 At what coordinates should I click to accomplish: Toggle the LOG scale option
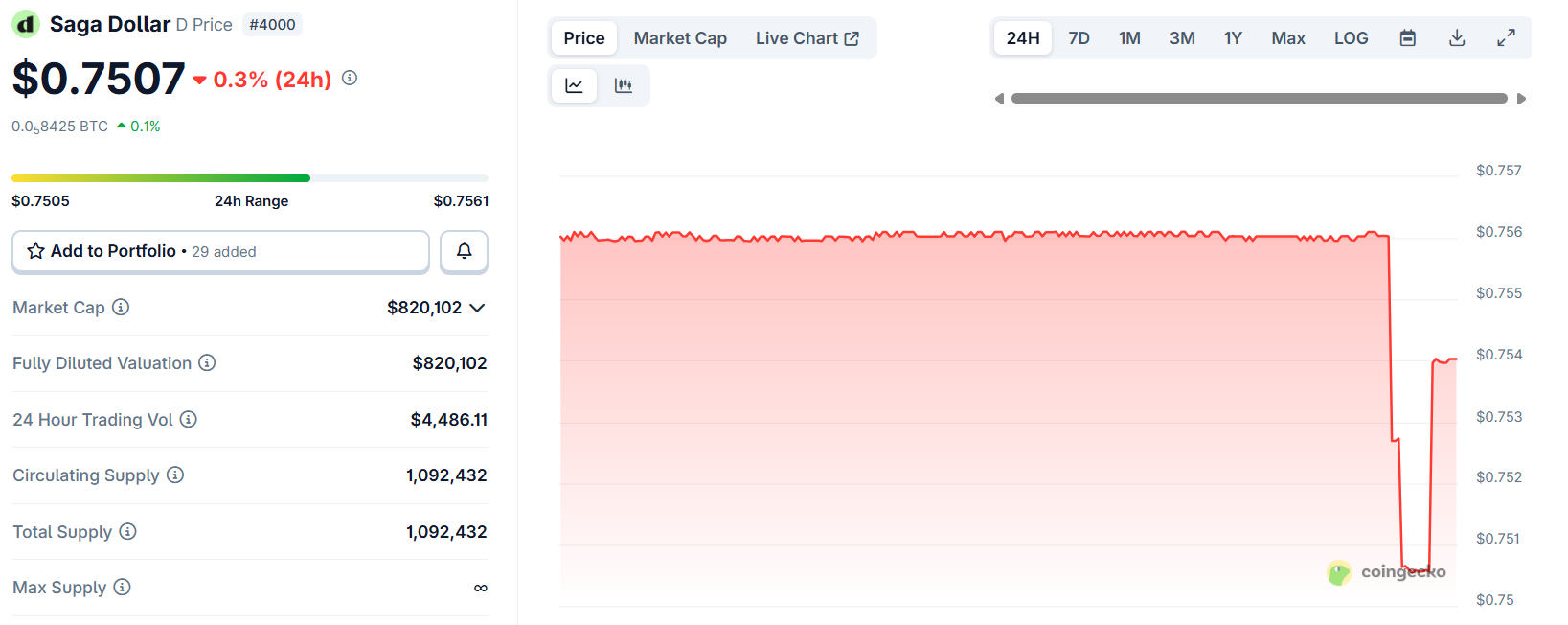(1351, 38)
